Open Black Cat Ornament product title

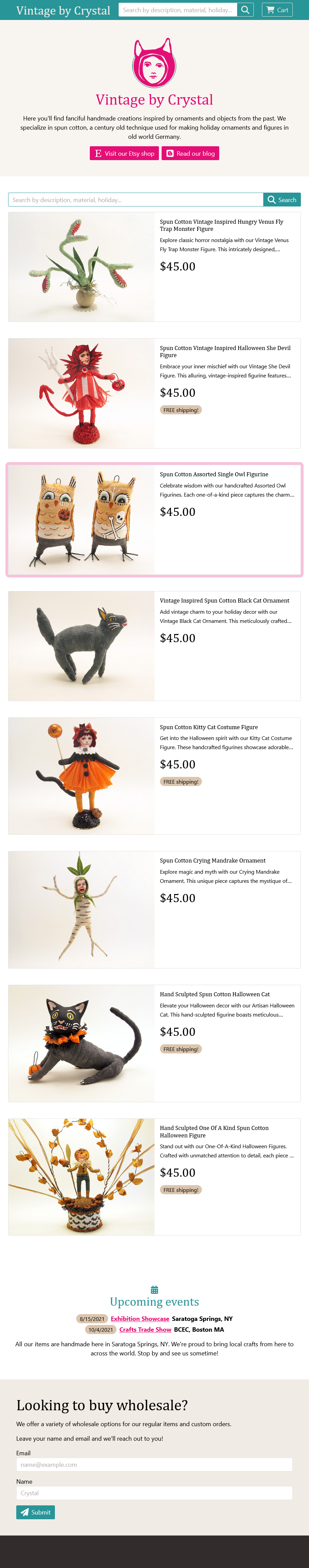click(224, 601)
